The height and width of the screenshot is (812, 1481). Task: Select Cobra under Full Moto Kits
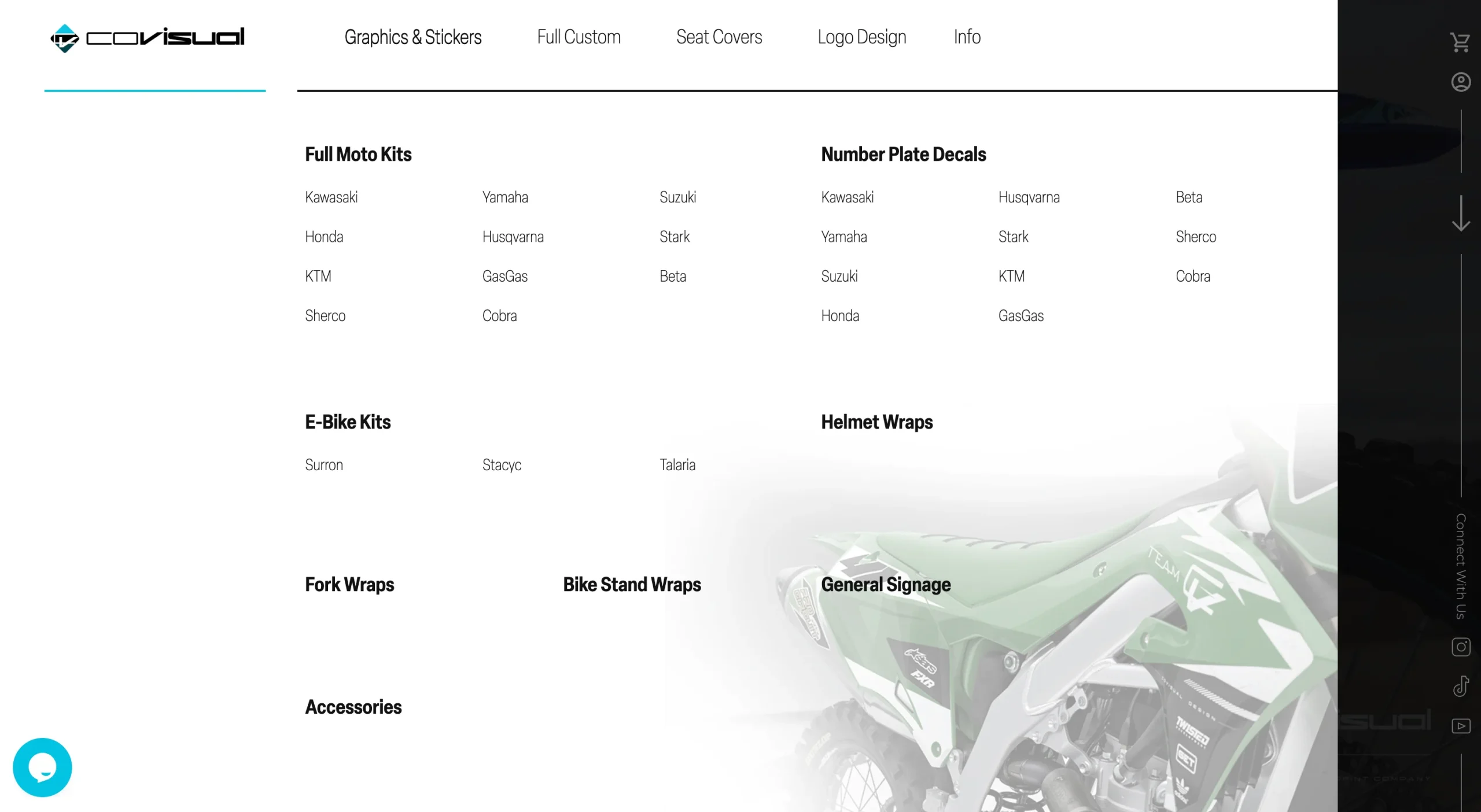pos(499,316)
